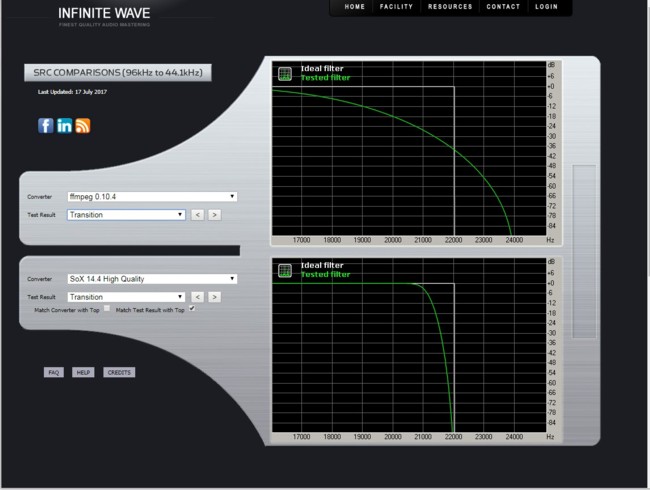Click the top graph frequency response plot

pyautogui.click(x=409, y=148)
